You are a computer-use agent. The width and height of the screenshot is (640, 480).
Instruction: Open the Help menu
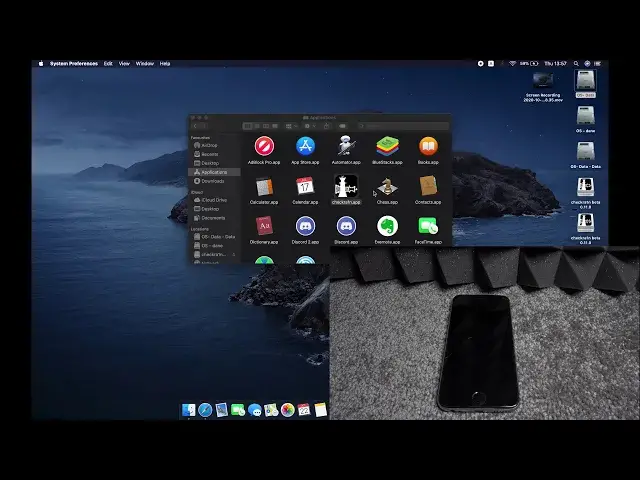(x=165, y=64)
